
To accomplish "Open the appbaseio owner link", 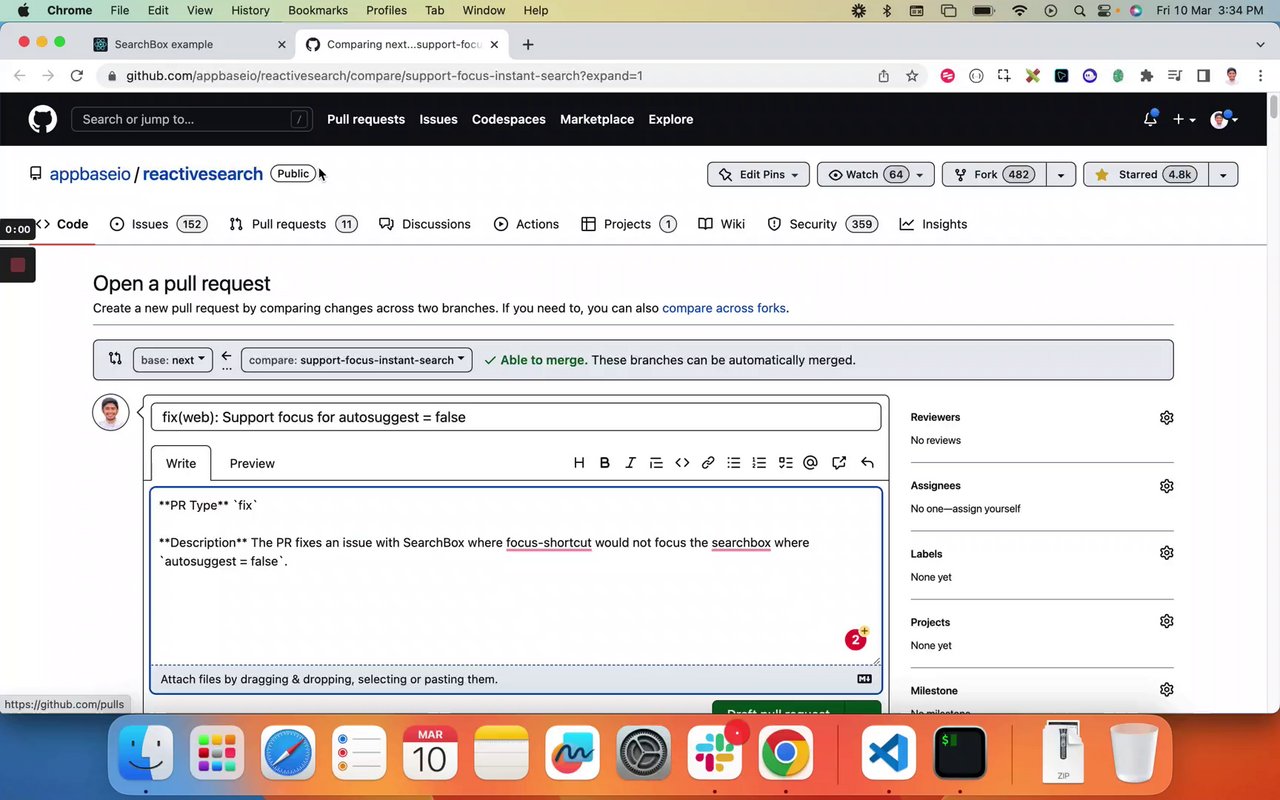I will tap(90, 174).
